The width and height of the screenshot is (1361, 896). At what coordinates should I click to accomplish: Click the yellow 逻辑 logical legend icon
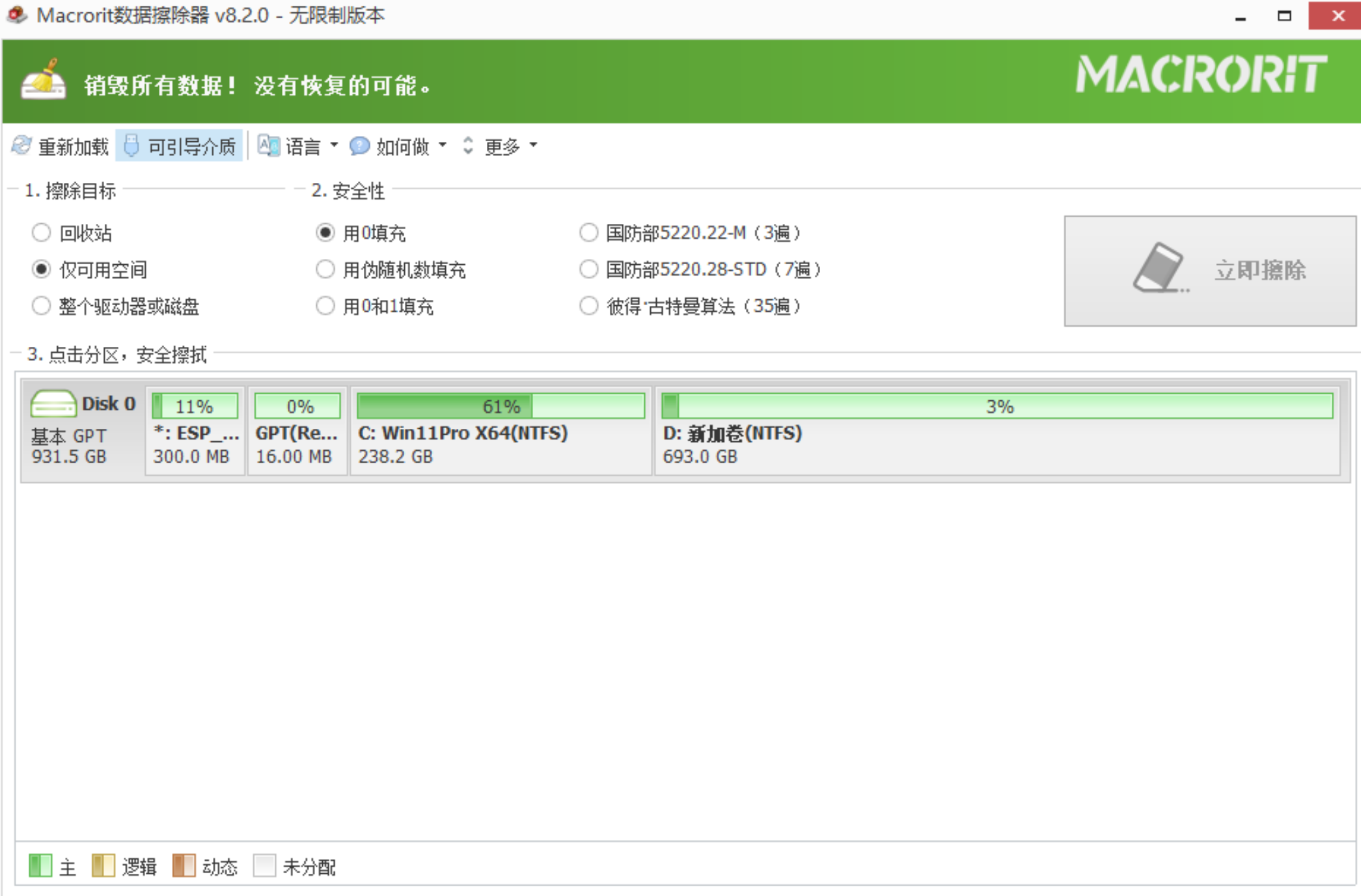[103, 865]
